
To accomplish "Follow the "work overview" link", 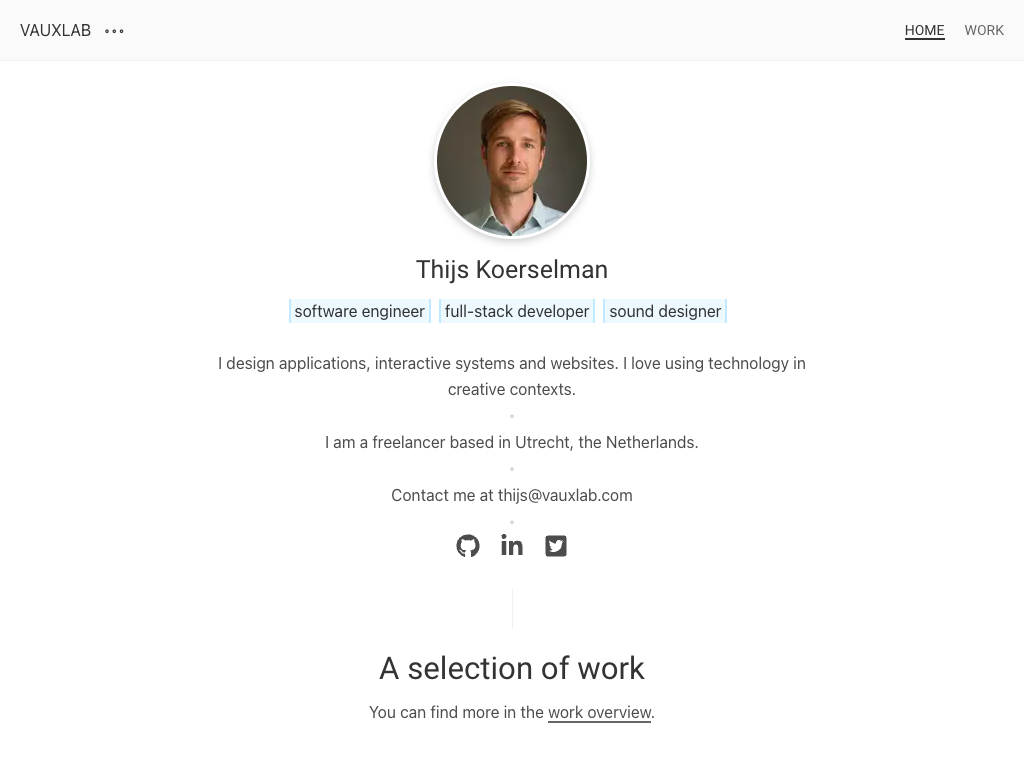I will pos(599,713).
